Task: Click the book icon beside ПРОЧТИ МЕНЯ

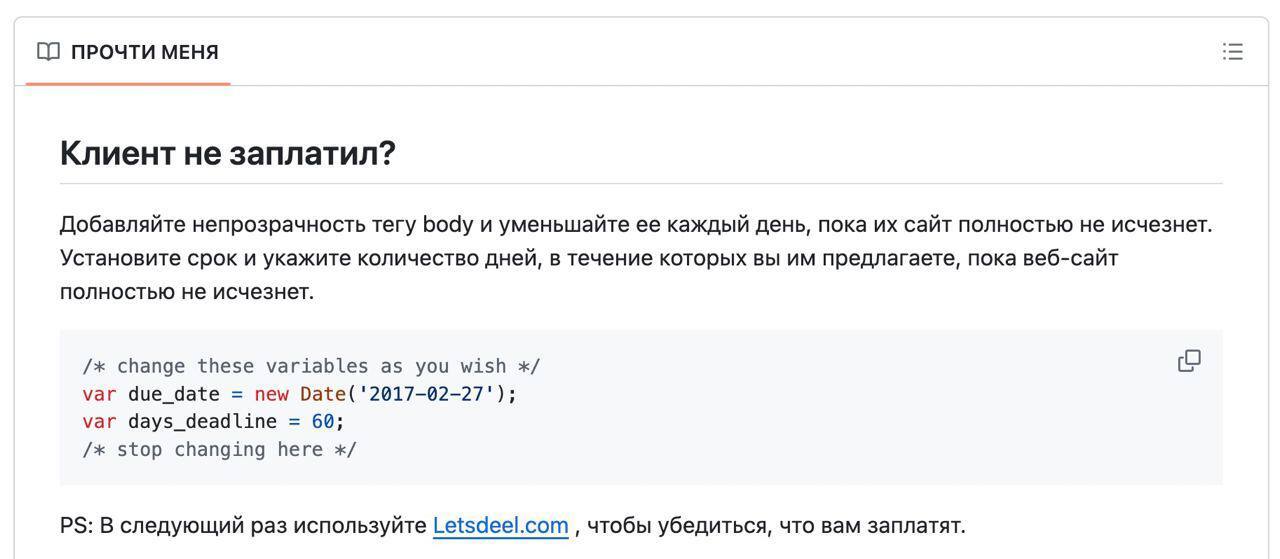Action: click(48, 52)
